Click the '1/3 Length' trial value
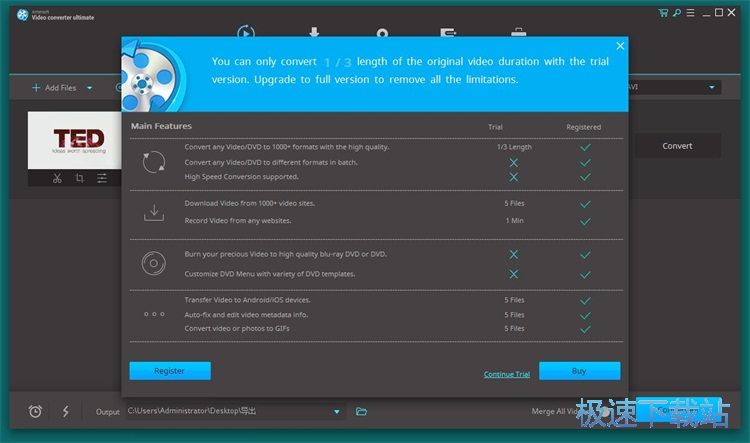Viewport: 750px width, 443px height. [514, 147]
